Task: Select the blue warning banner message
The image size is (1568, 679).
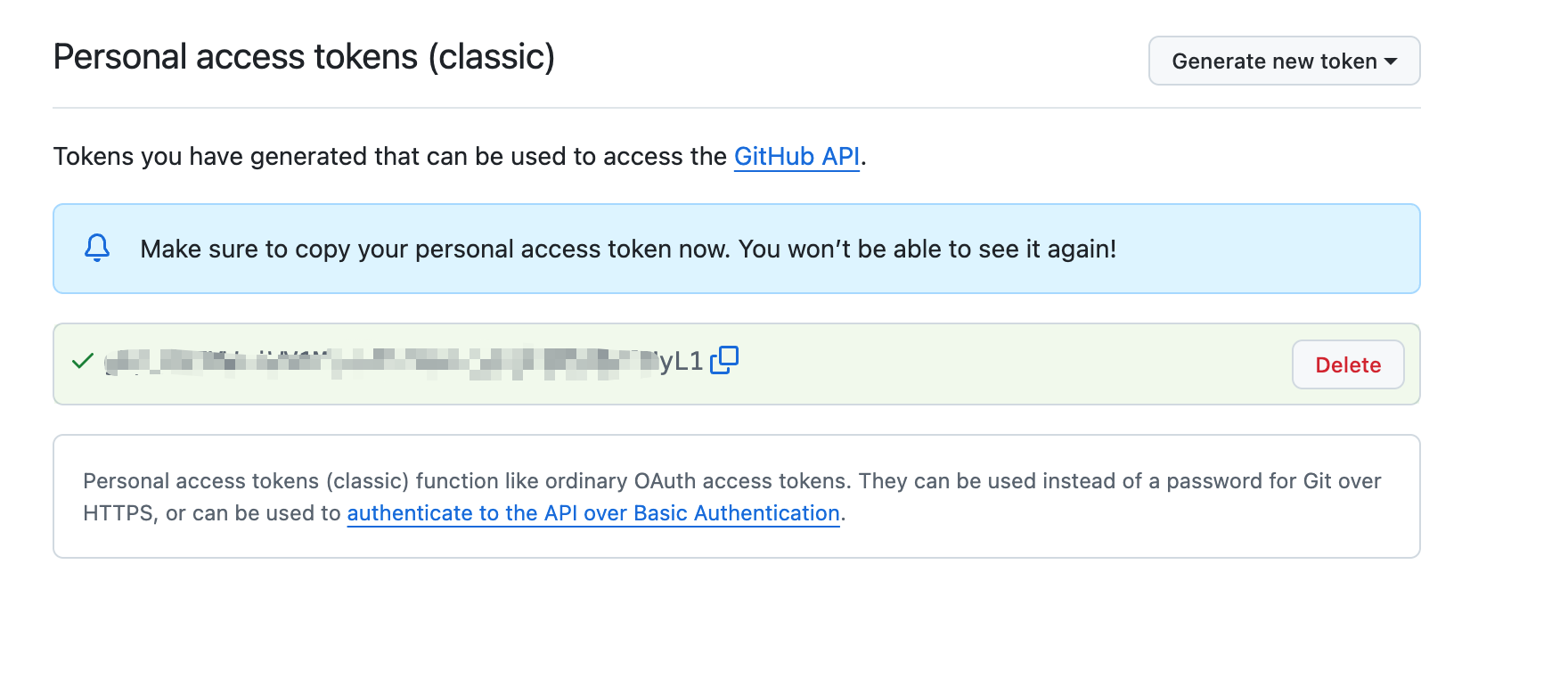Action: (628, 249)
